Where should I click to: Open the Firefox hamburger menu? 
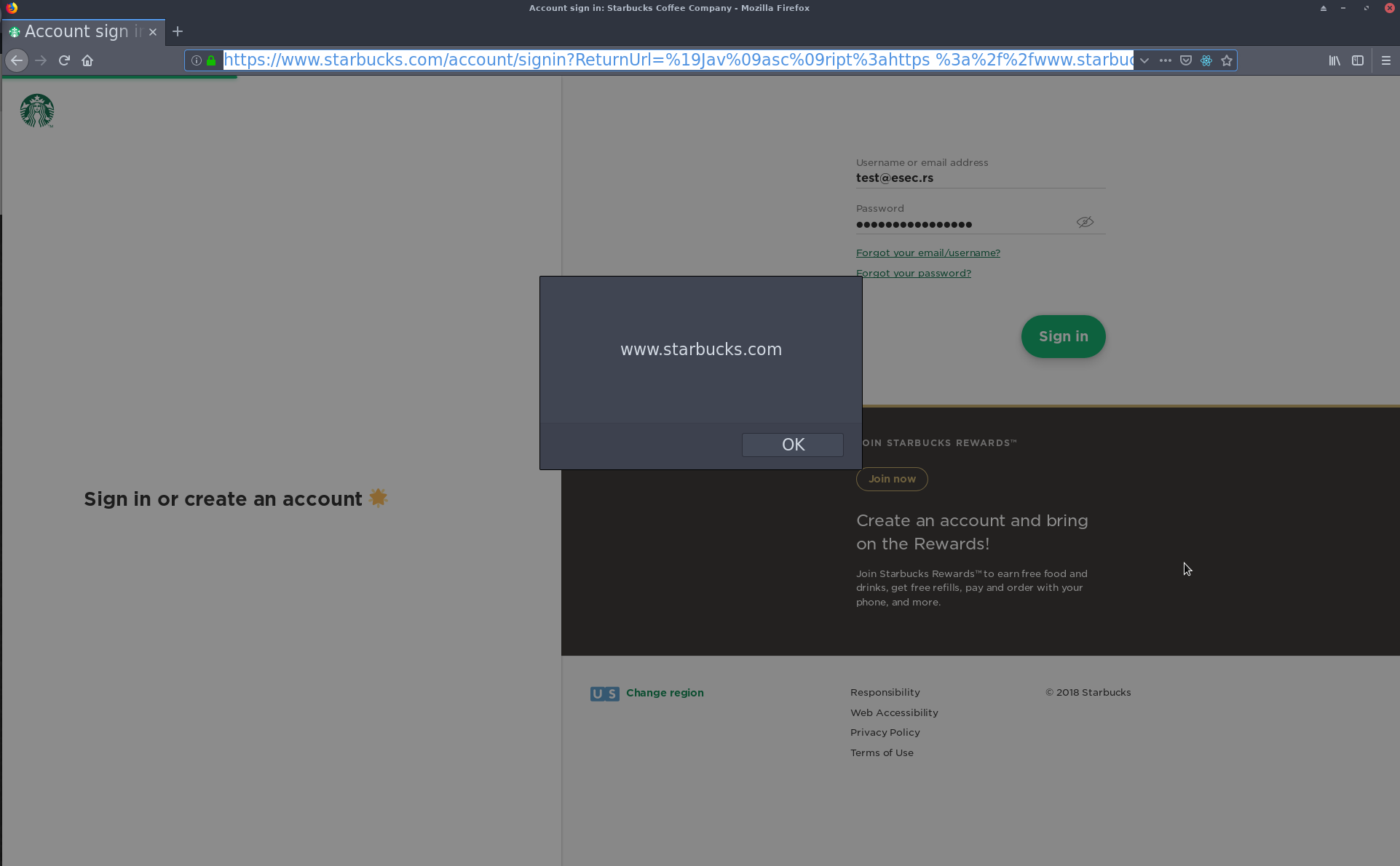pos(1386,60)
